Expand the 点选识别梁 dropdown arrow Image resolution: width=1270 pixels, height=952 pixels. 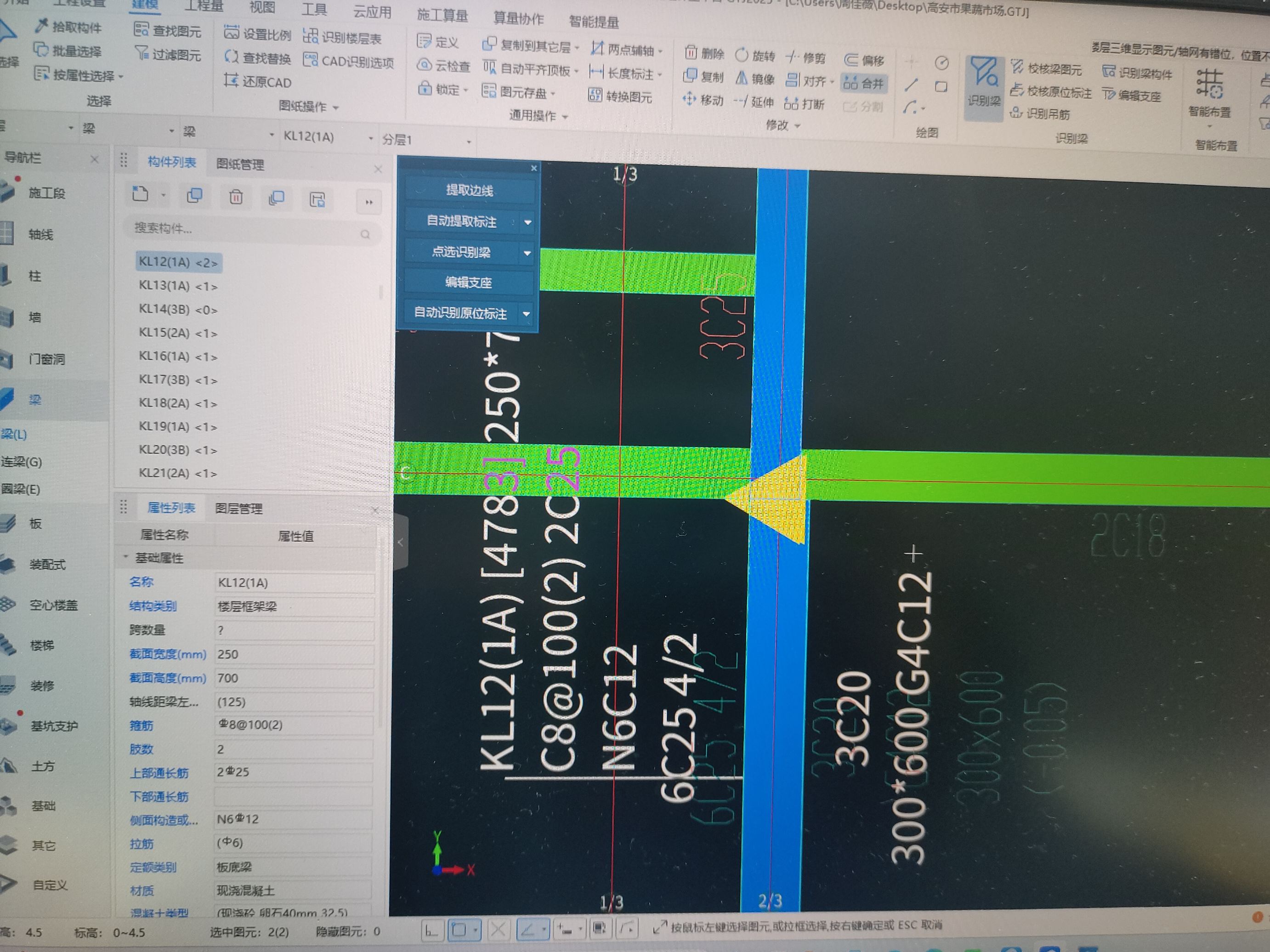click(x=527, y=253)
